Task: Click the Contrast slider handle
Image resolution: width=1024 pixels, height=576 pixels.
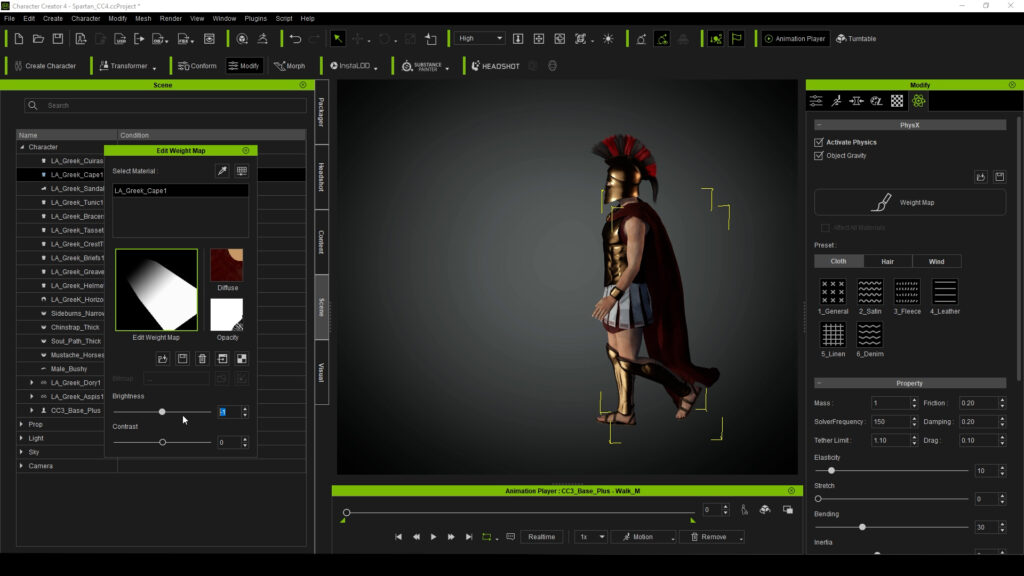Action: [163, 442]
